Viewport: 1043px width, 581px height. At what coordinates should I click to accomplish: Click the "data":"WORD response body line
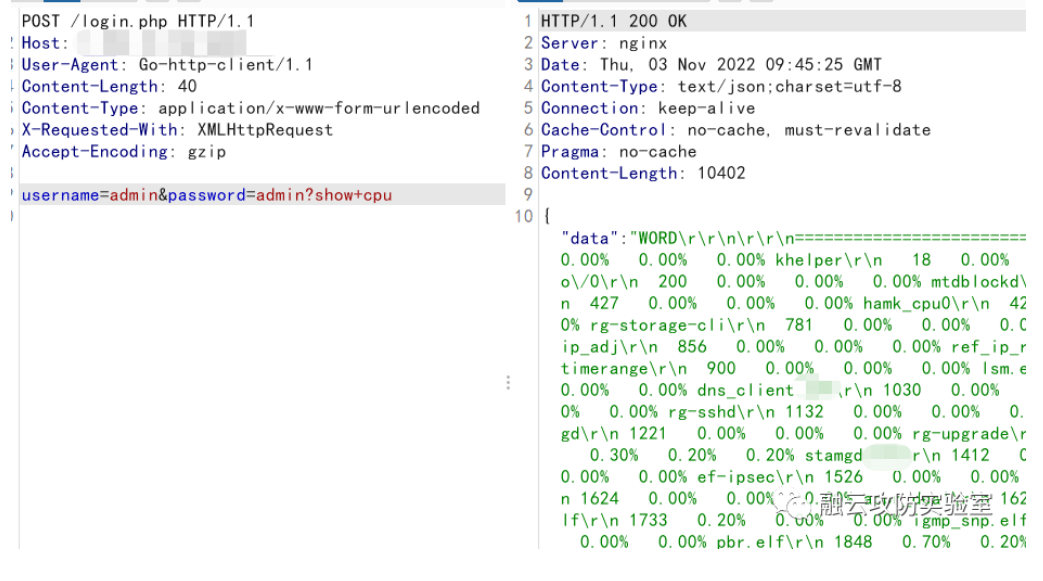click(x=793, y=238)
